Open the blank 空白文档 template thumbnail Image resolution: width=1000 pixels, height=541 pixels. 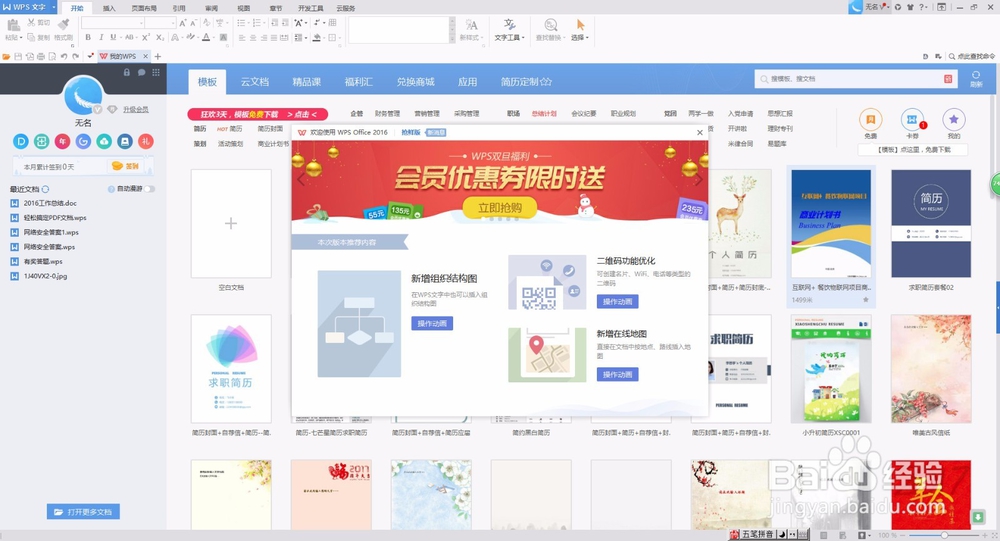tap(231, 223)
